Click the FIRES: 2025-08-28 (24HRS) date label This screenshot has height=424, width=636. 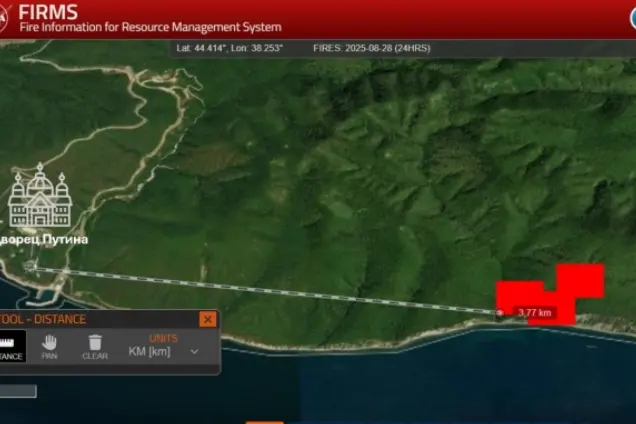click(372, 48)
